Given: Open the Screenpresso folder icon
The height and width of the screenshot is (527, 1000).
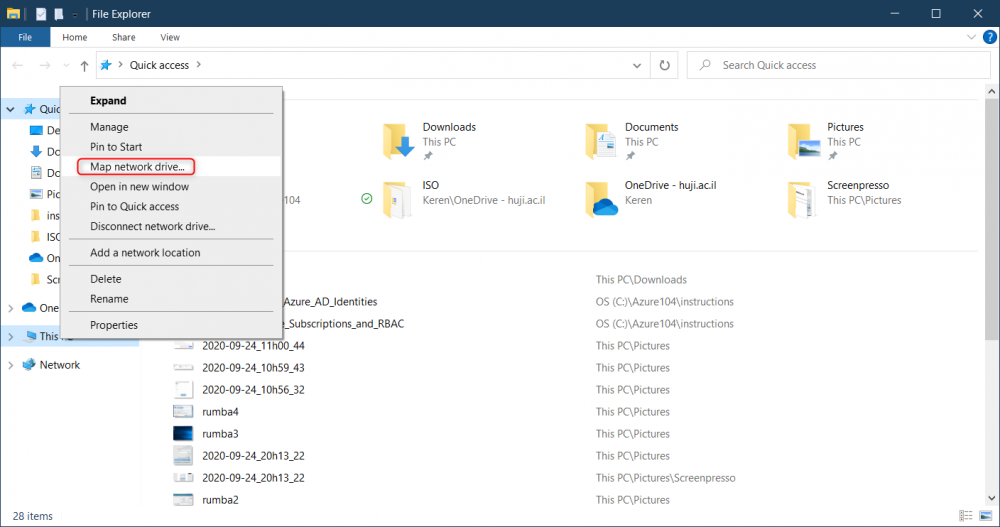Looking at the screenshot, I should click(802, 200).
